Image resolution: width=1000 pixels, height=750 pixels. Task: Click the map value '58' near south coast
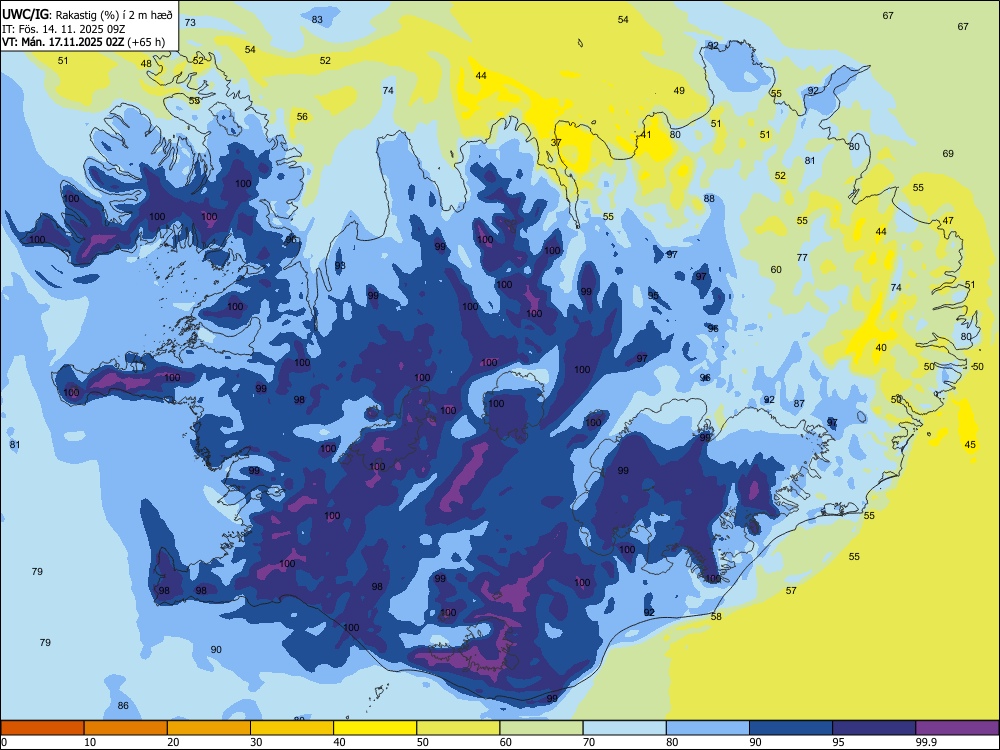point(716,617)
